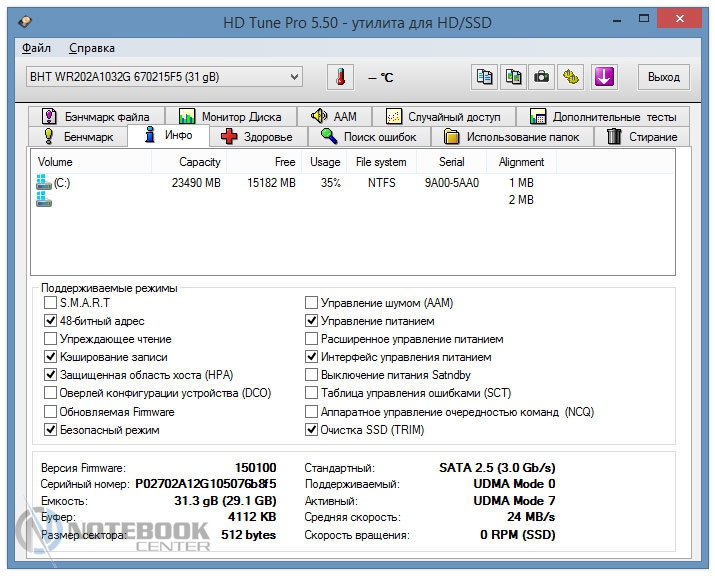Click the copy screenshot to clipboard icon
This screenshot has width=715, height=578.
tap(514, 77)
